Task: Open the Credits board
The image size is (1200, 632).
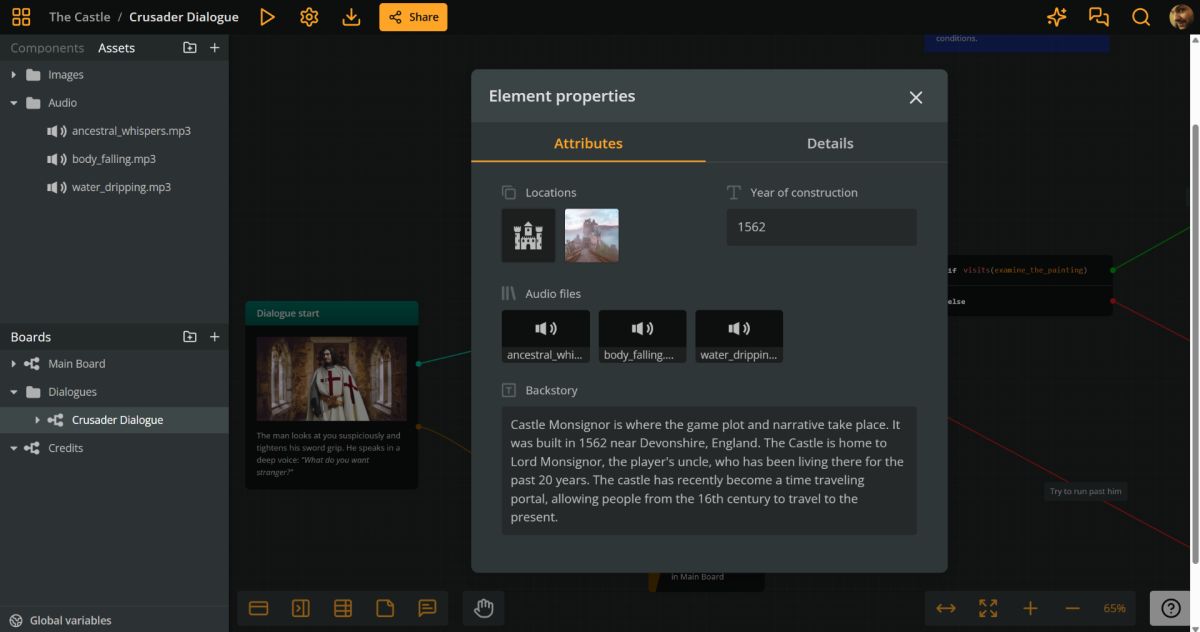Action: pos(65,448)
